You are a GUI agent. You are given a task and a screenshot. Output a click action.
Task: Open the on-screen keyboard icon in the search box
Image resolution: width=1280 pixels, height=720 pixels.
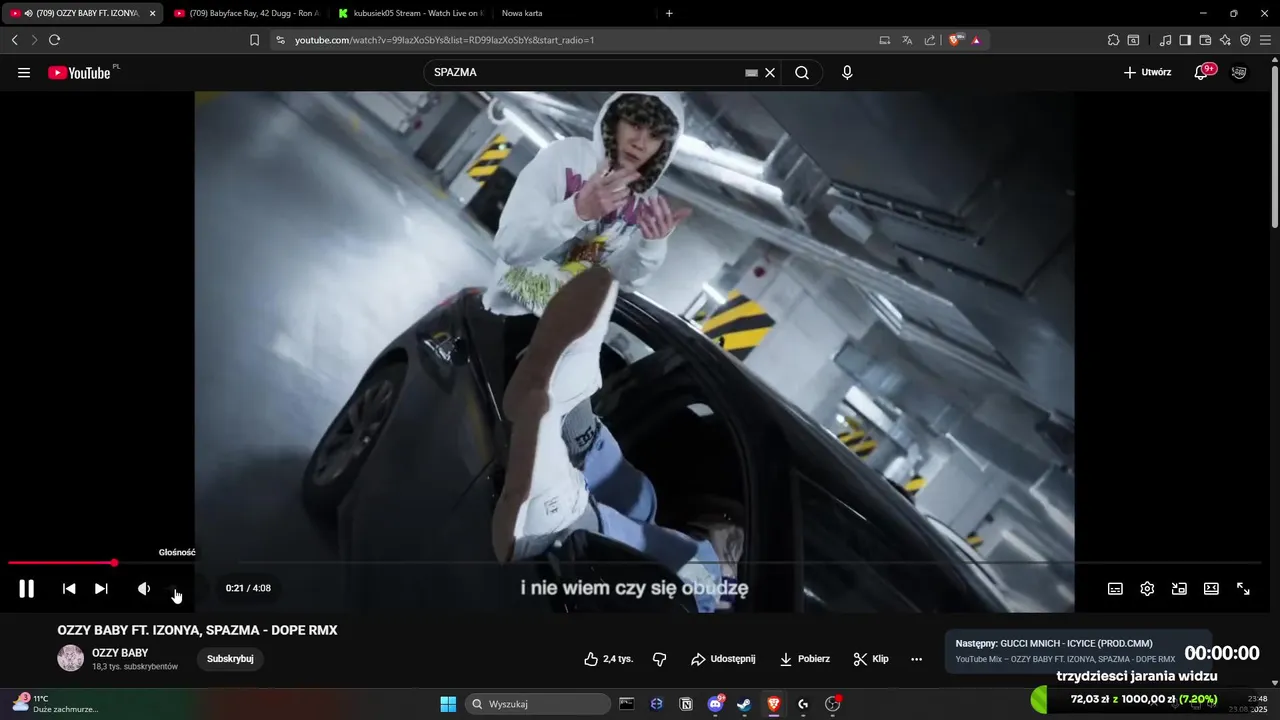(751, 73)
